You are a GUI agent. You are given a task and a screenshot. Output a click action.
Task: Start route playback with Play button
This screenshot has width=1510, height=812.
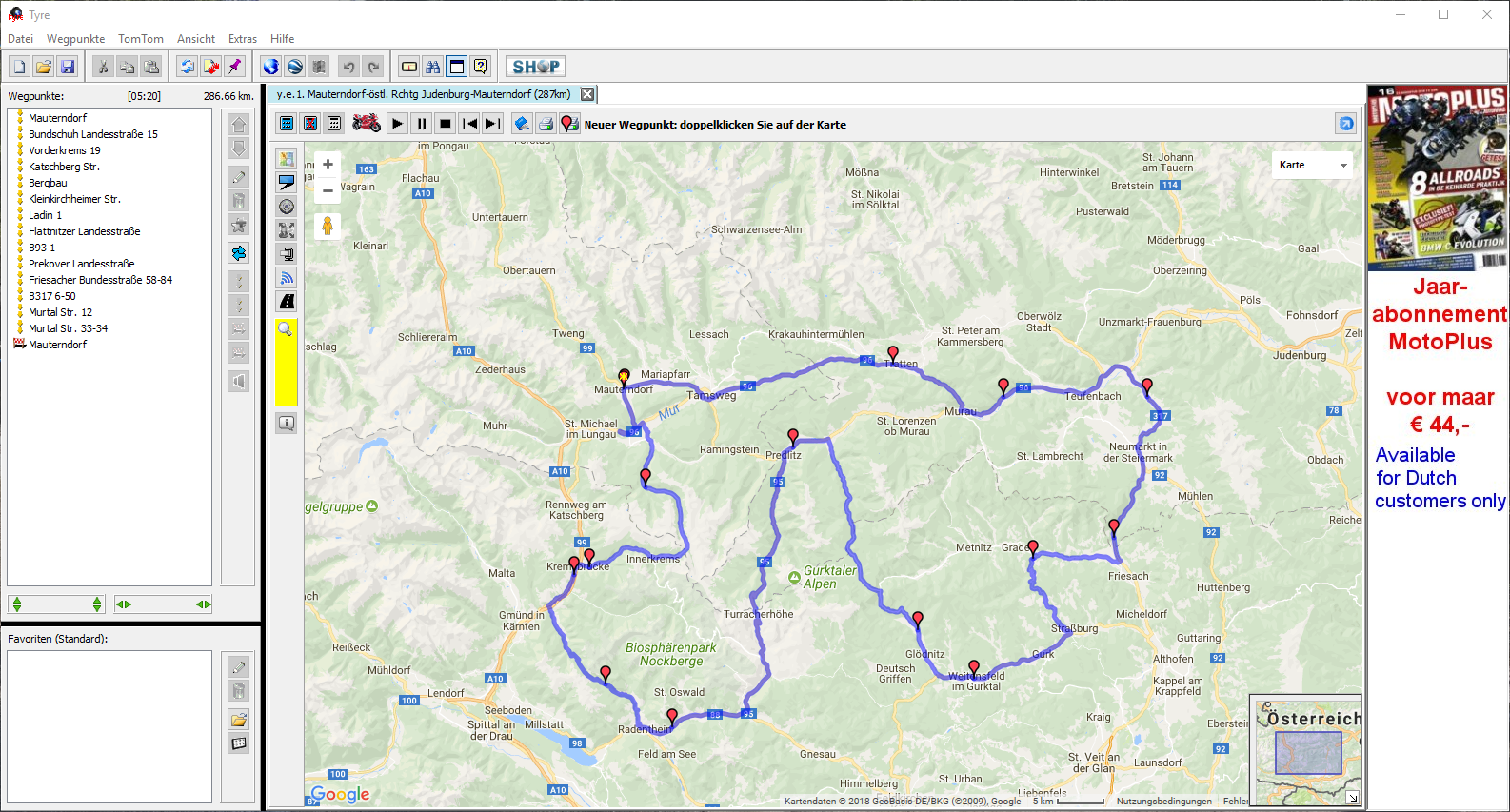[398, 124]
